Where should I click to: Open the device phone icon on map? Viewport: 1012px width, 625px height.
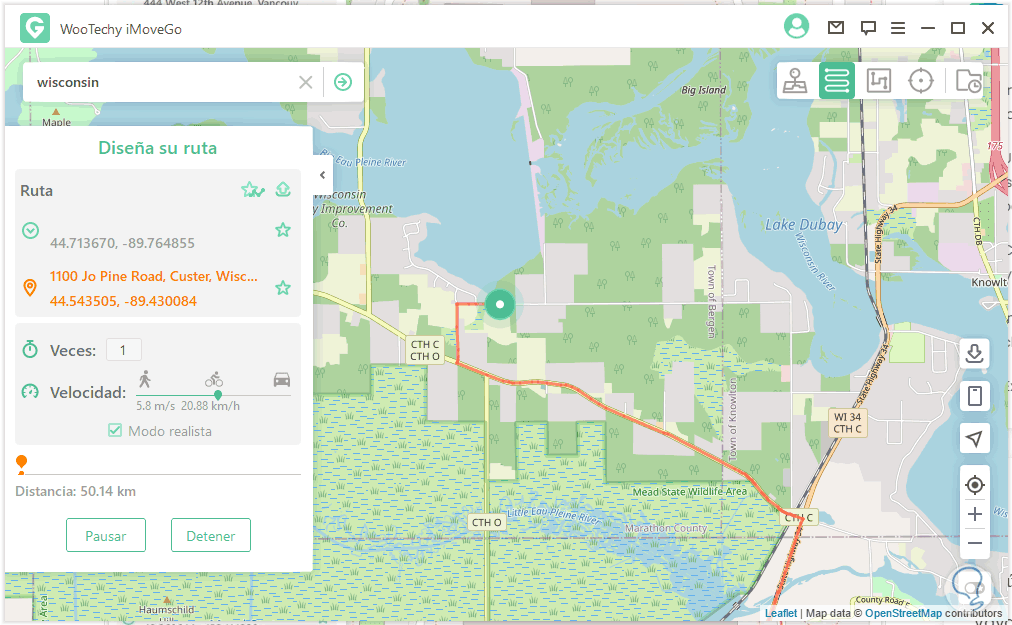point(975,396)
